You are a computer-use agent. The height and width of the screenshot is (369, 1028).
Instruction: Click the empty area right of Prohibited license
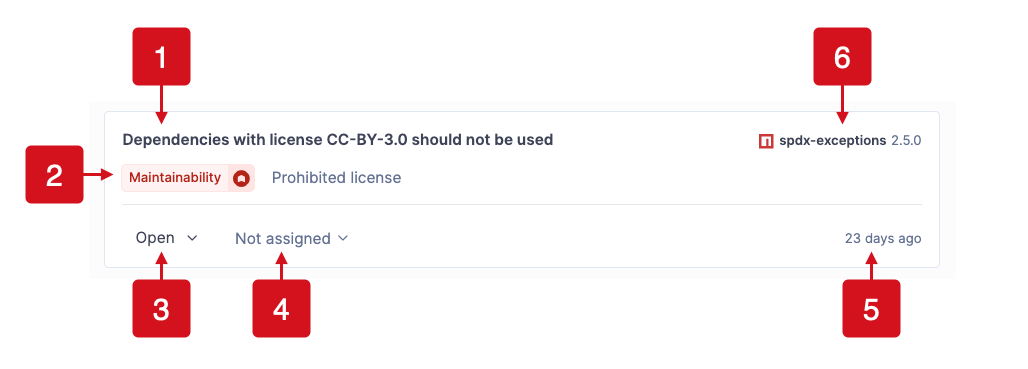[x=662, y=178]
